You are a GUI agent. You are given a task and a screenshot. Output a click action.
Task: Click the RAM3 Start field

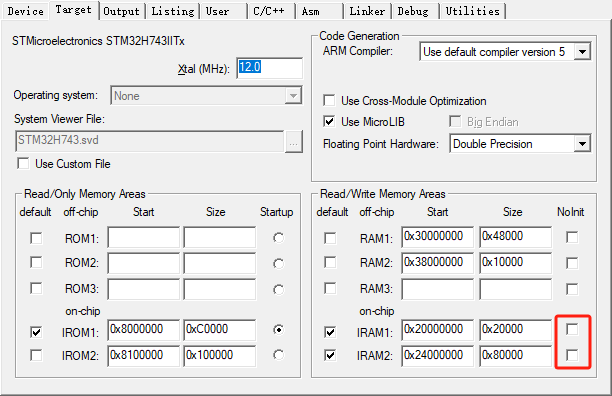(x=438, y=289)
